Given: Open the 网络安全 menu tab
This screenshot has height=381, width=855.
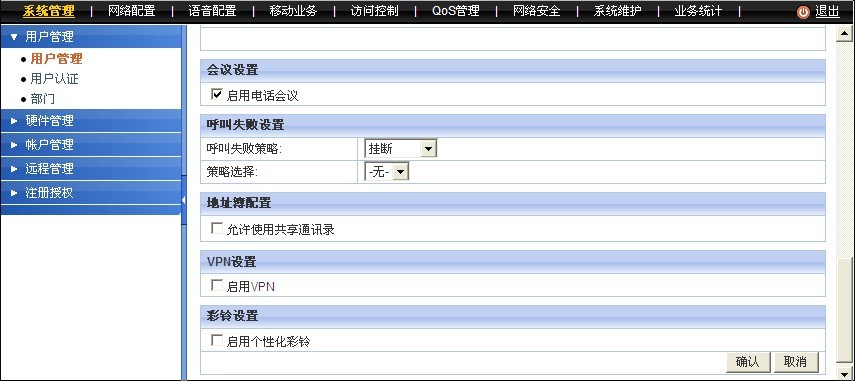Looking at the screenshot, I should (537, 11).
